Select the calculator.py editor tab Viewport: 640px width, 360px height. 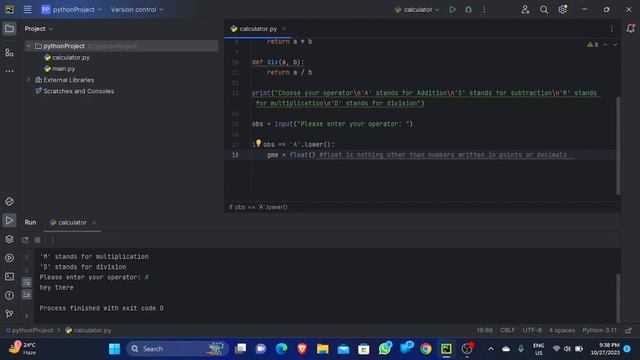pos(258,29)
